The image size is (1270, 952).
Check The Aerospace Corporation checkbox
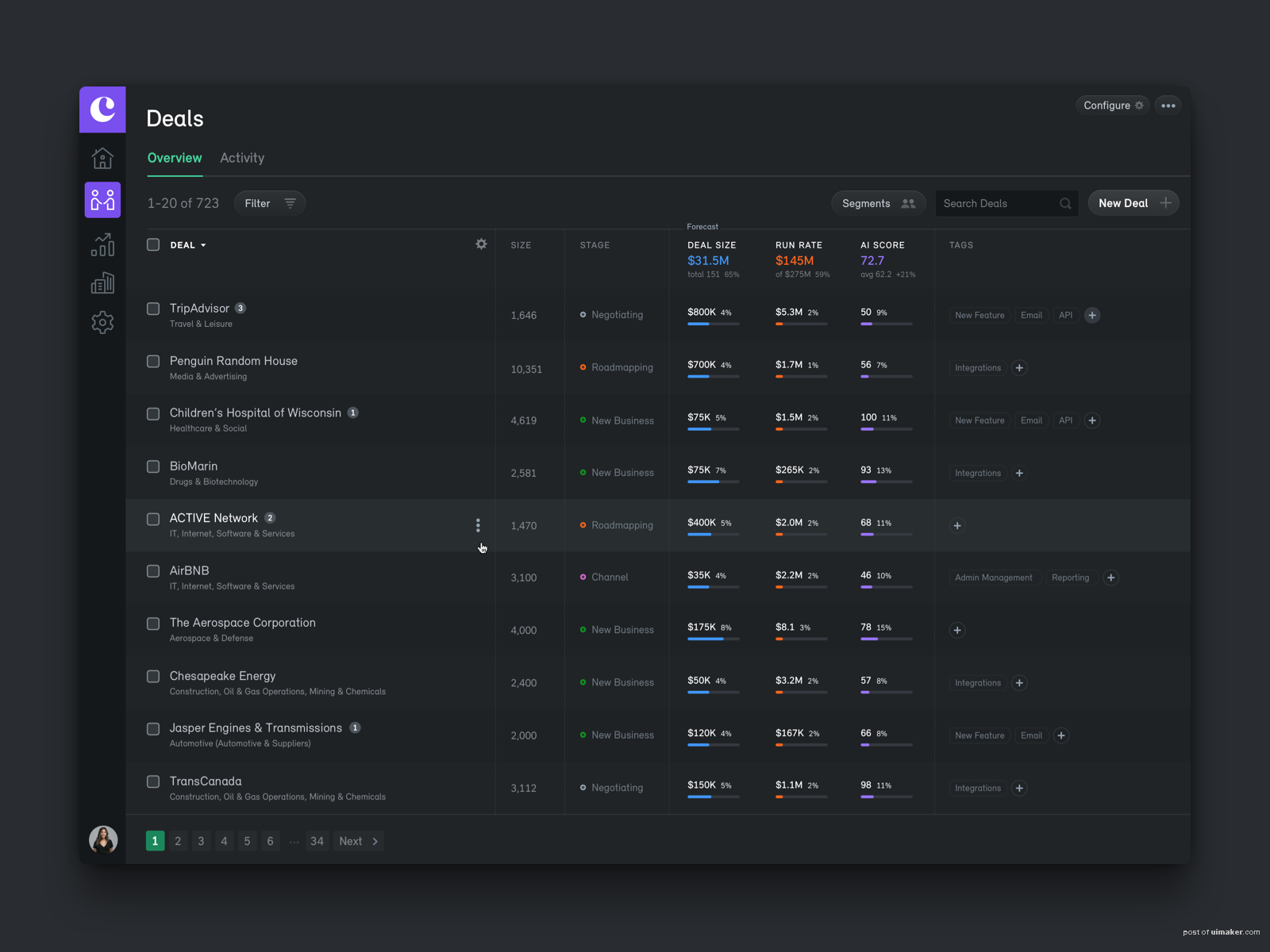pyautogui.click(x=153, y=624)
